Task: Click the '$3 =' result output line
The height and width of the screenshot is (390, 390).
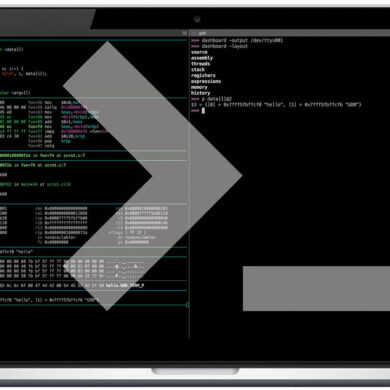Action: [276, 105]
